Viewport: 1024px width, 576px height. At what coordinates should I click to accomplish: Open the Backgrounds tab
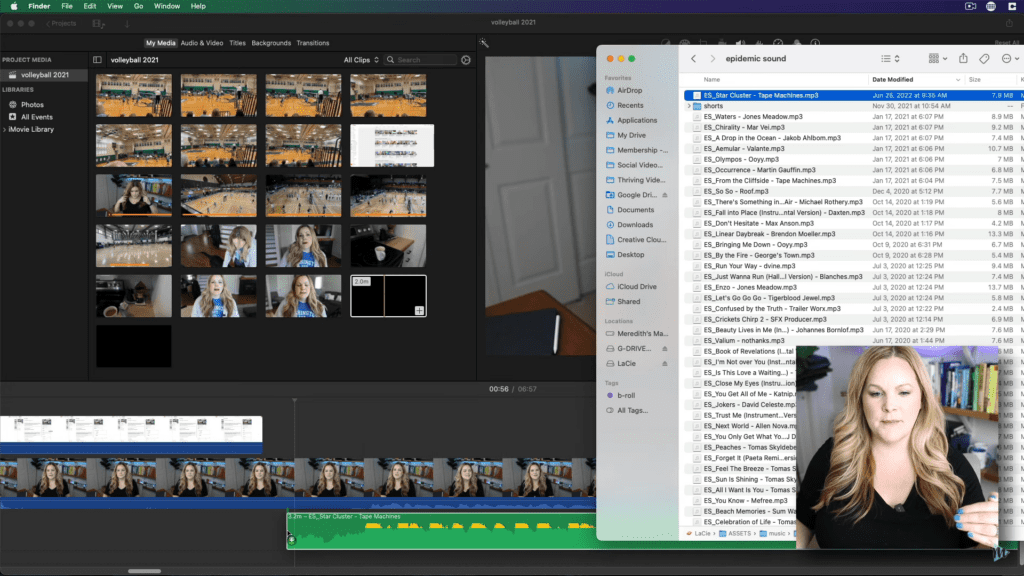point(271,43)
